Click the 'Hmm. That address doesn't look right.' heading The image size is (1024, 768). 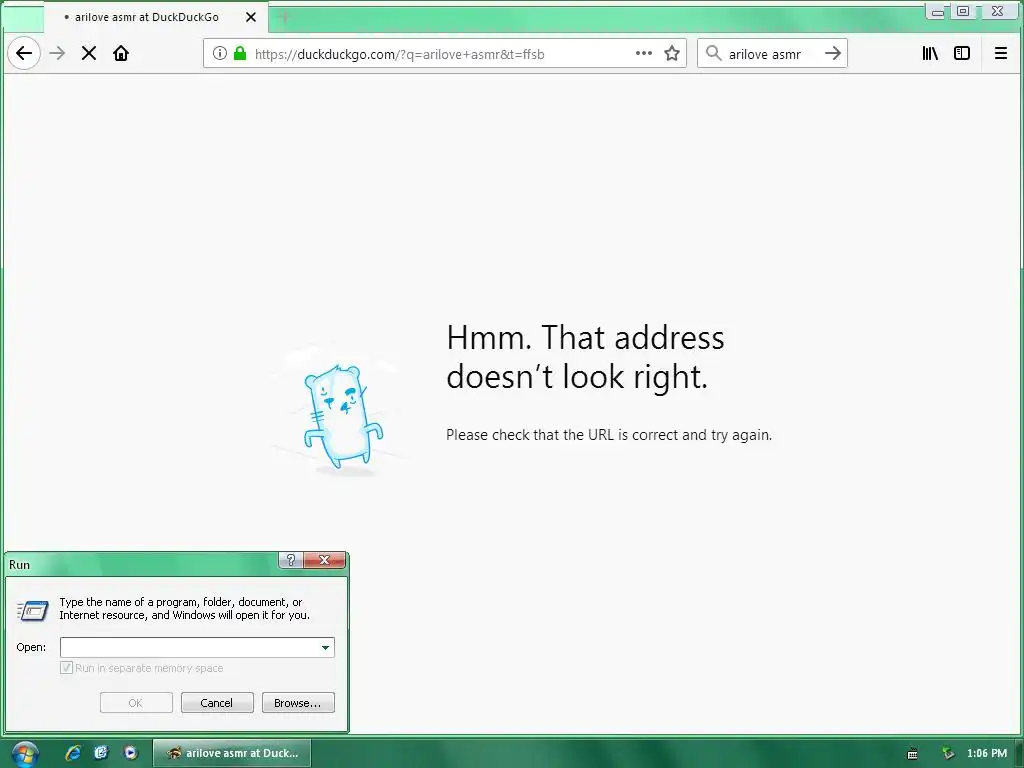tap(585, 357)
